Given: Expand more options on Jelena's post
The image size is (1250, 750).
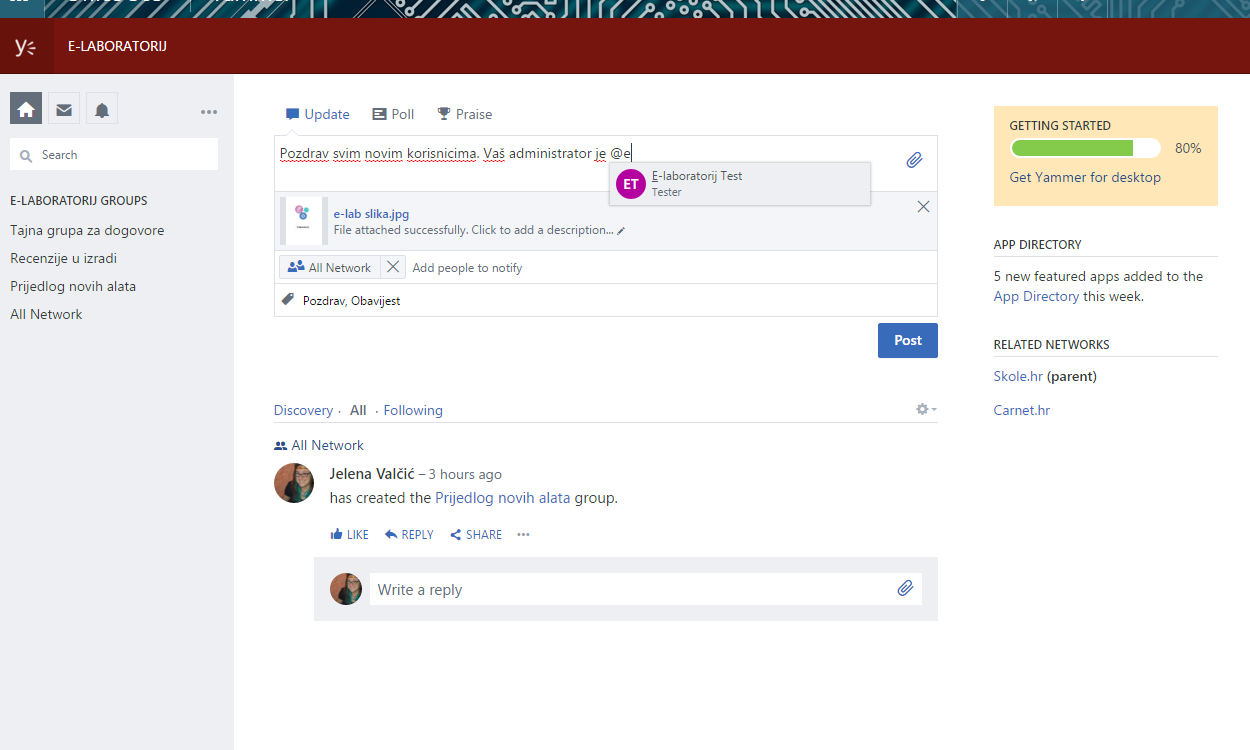Looking at the screenshot, I should tap(523, 535).
